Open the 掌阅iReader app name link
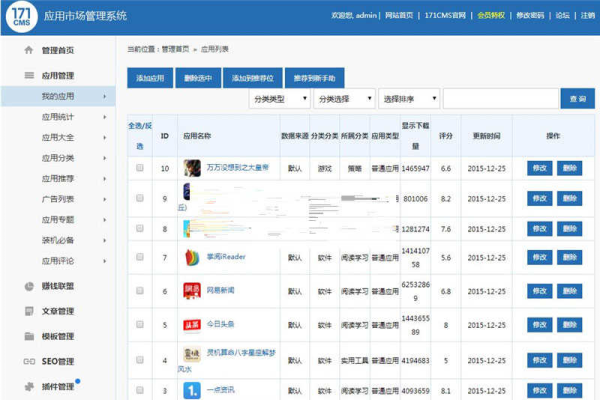The height and width of the screenshot is (400, 600). pos(226,256)
